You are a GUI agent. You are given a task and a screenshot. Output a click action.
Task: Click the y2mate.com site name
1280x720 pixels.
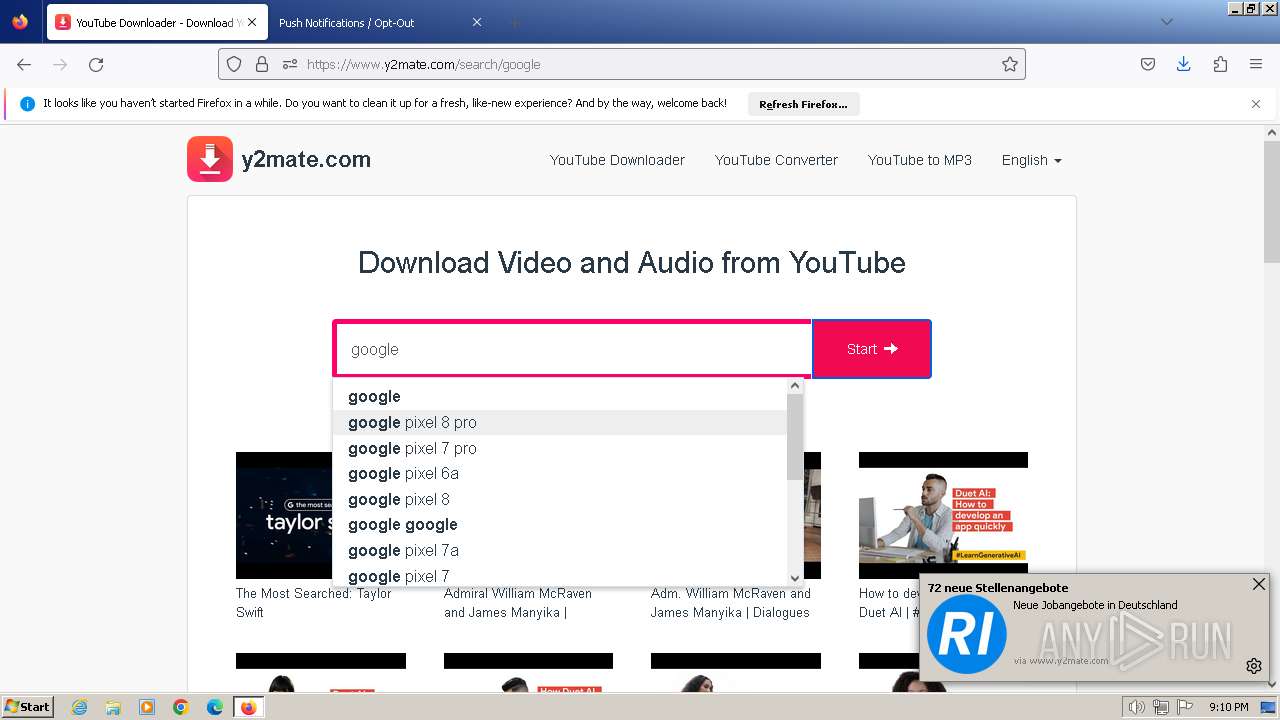point(306,159)
